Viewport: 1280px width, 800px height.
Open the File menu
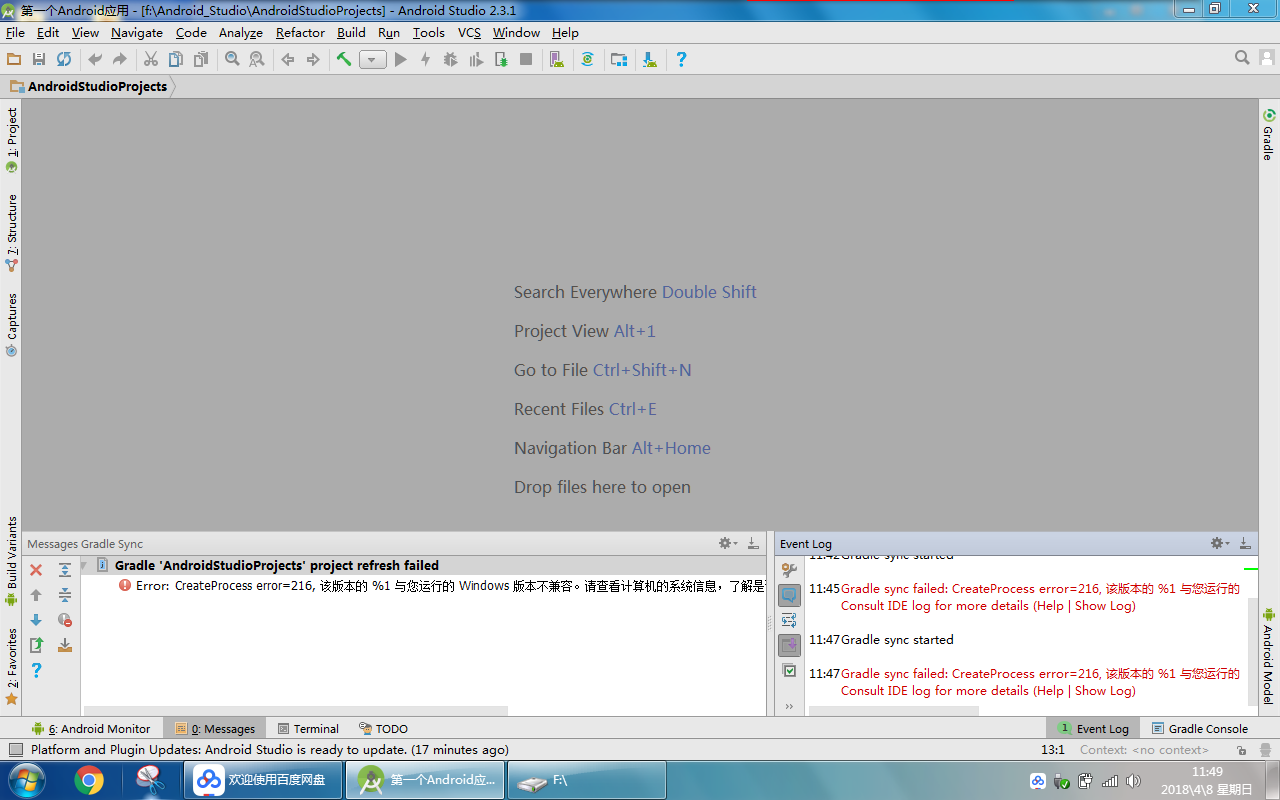(15, 33)
